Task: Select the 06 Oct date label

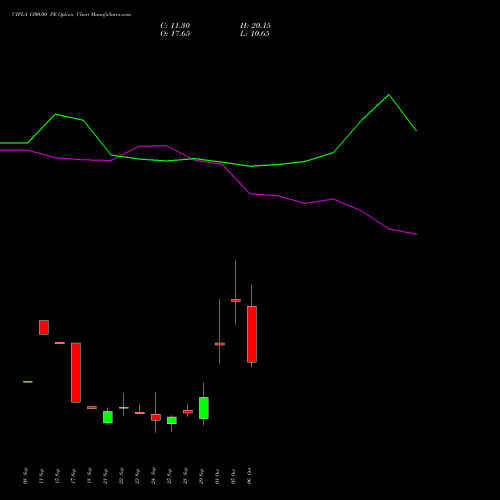Action: [x=249, y=476]
